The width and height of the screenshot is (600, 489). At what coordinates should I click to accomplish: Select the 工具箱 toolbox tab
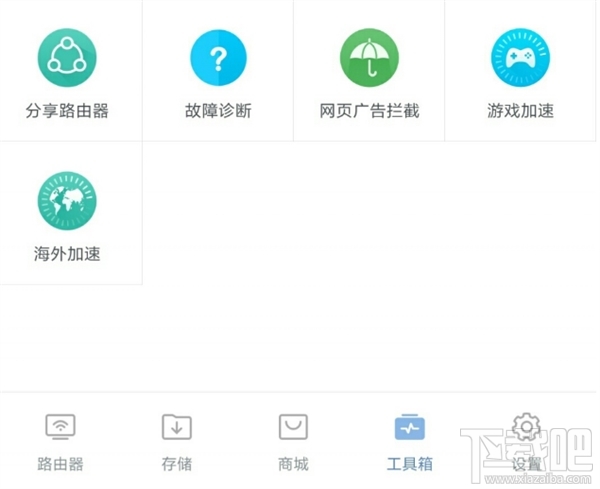tap(409, 443)
